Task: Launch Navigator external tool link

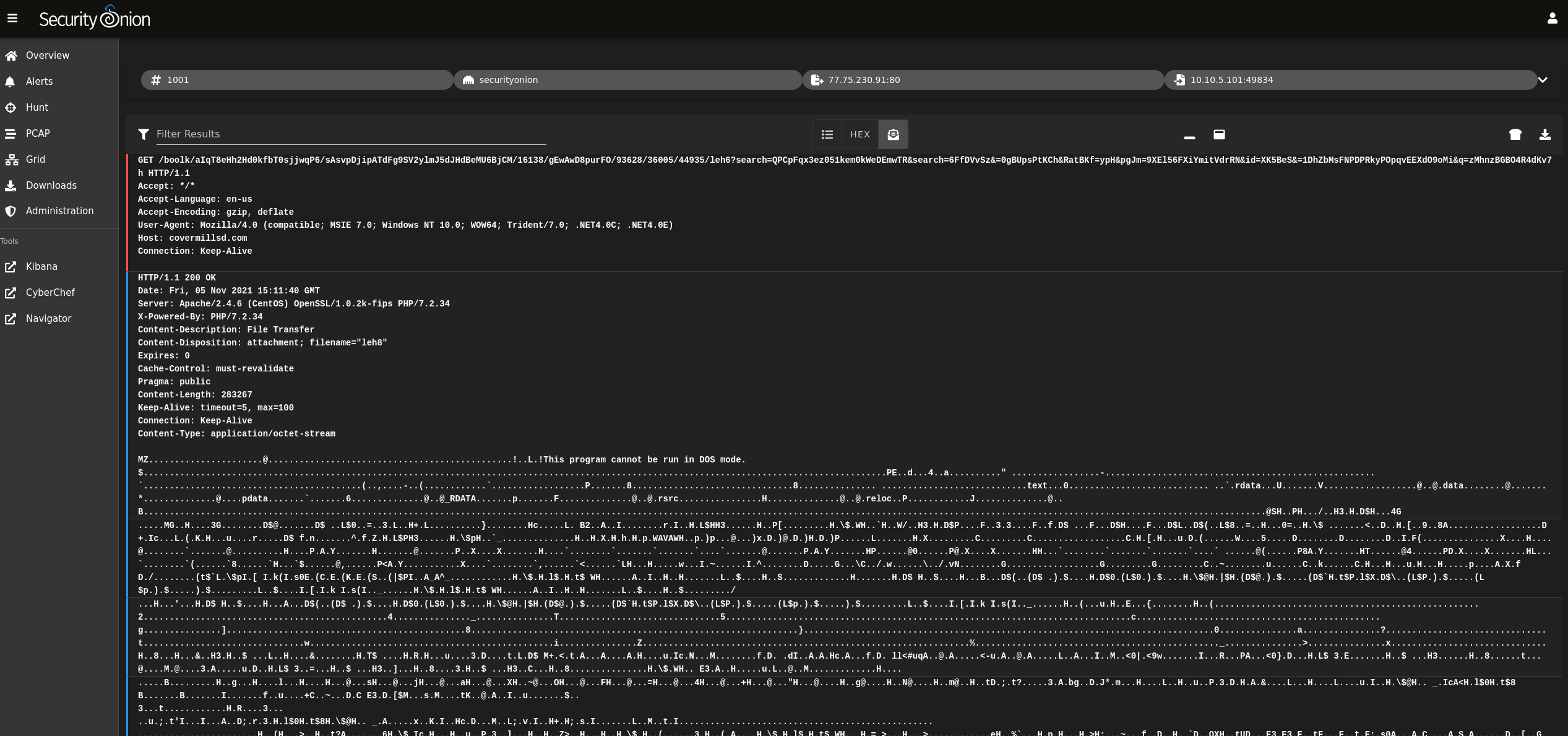Action: tap(59, 318)
